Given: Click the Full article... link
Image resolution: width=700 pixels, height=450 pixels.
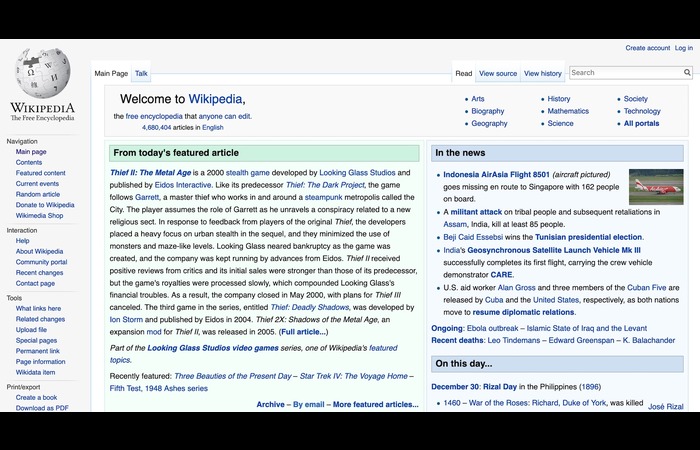Looking at the screenshot, I should (303, 332).
